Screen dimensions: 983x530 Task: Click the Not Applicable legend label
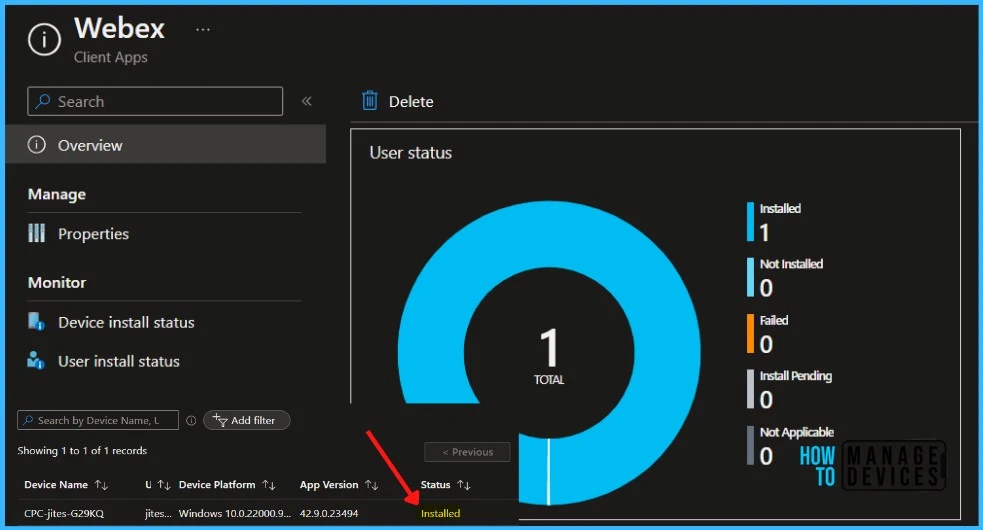[797, 432]
